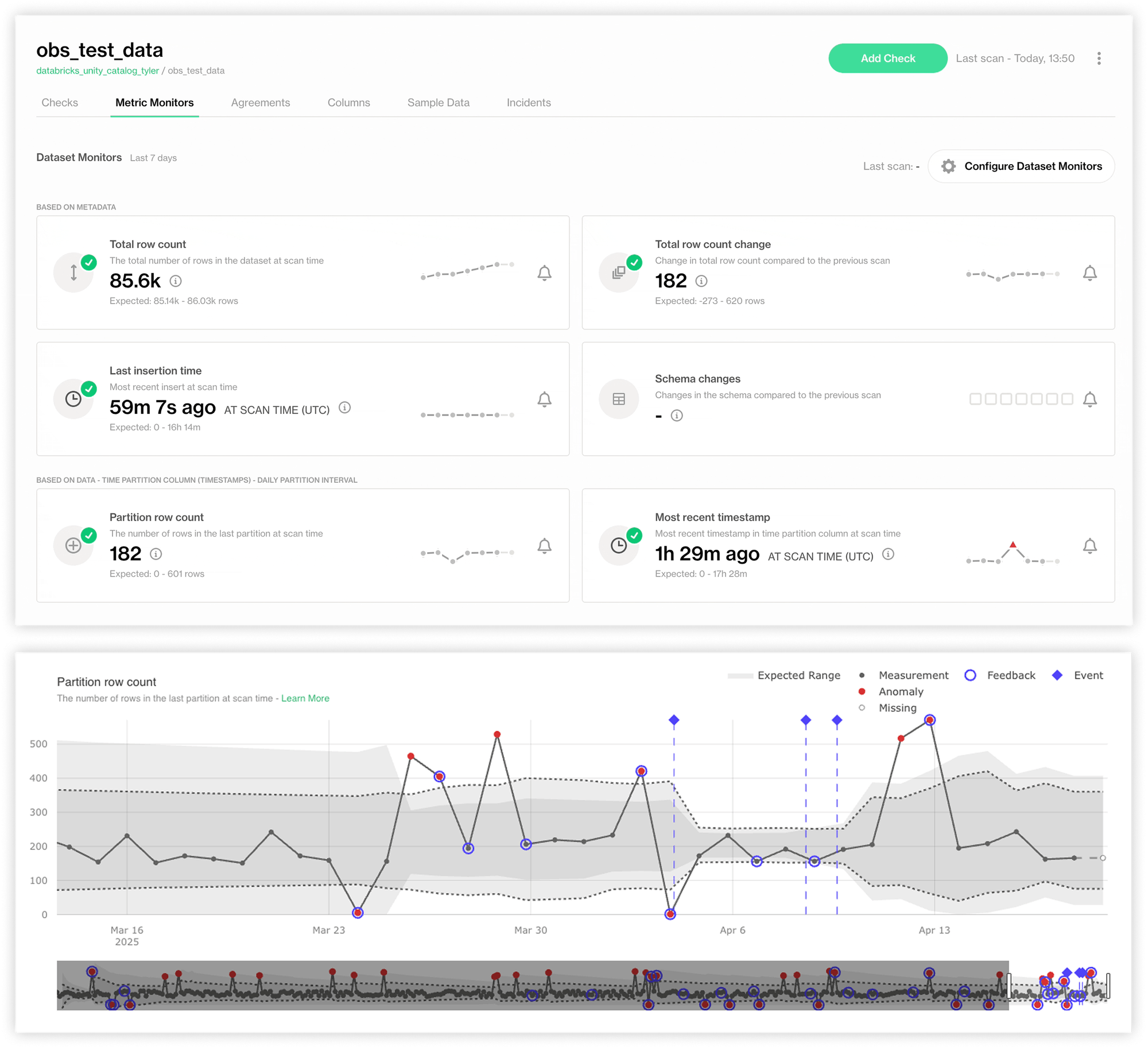Click the Add Check button

[887, 58]
